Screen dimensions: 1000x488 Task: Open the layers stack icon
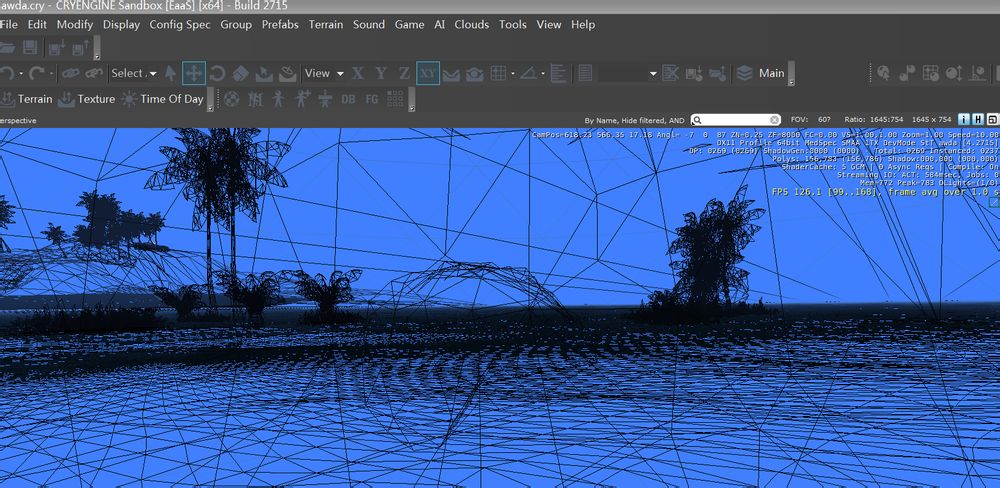(744, 73)
